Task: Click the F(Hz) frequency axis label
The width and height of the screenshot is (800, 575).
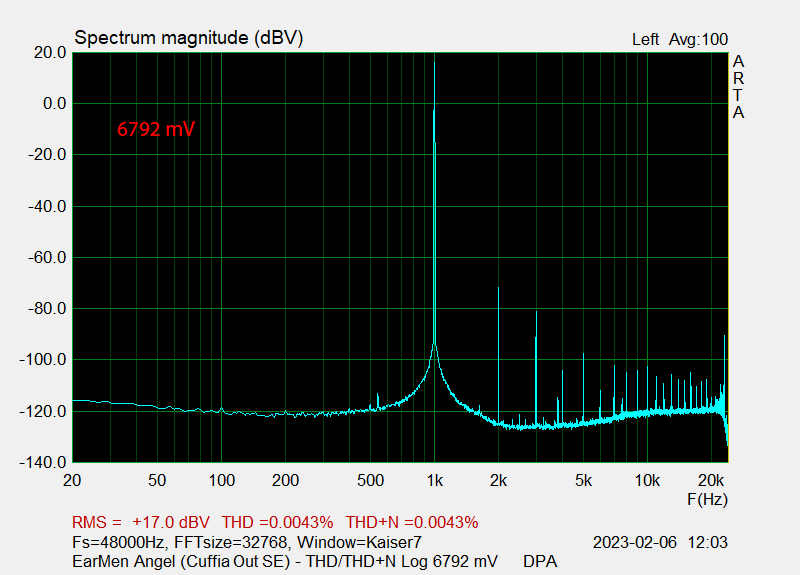Action: 706,497
